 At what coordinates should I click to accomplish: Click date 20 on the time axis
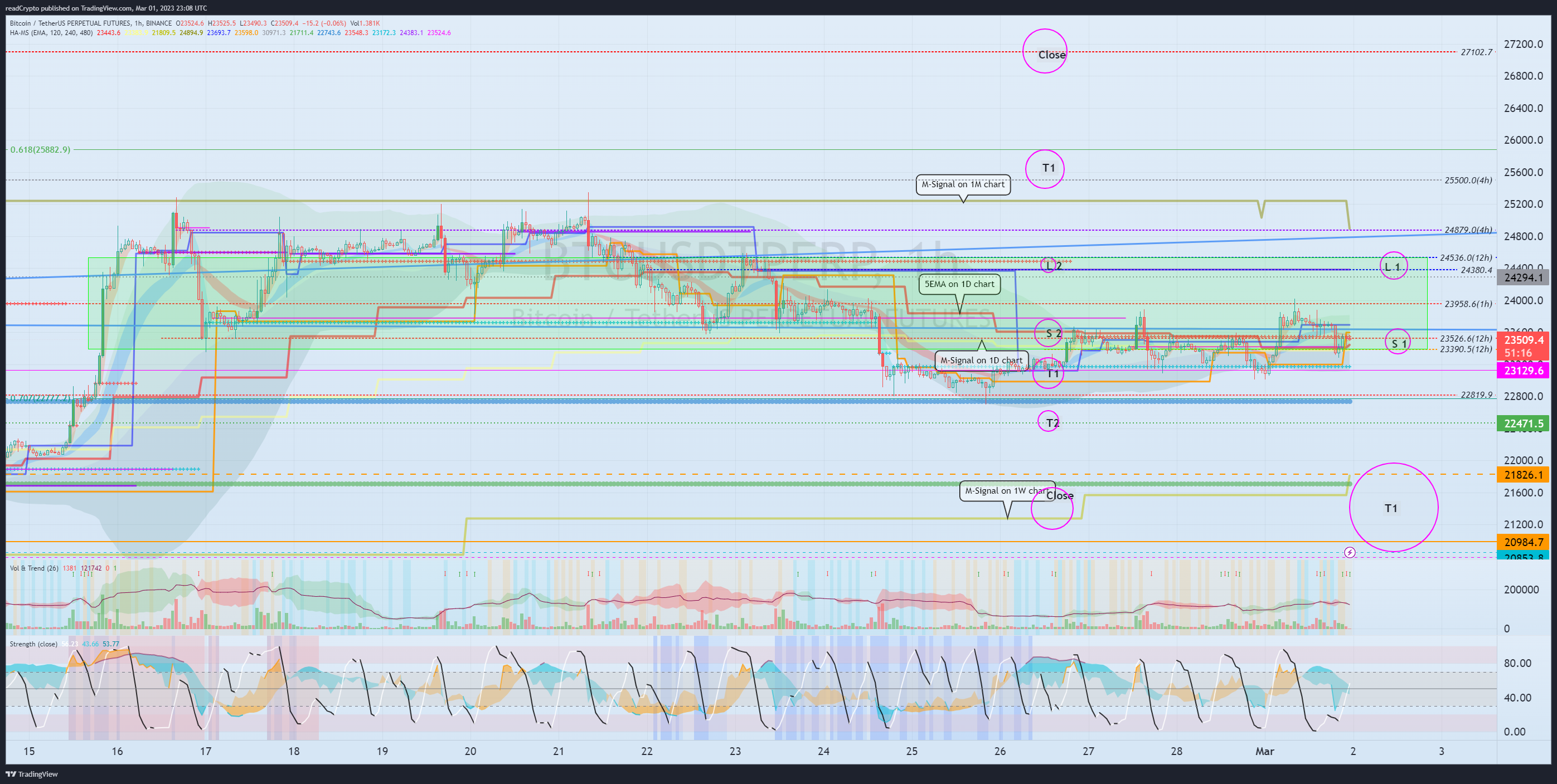471,751
